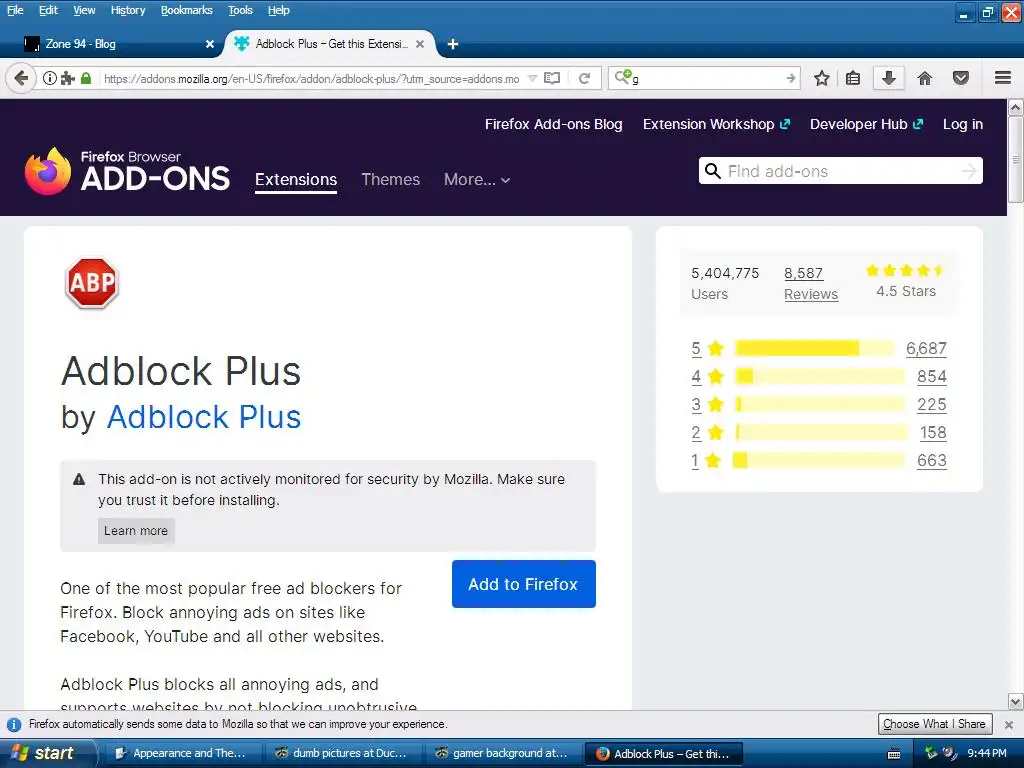1024x768 pixels.
Task: Click the warning triangle icon in security notice
Action: pyautogui.click(x=79, y=479)
